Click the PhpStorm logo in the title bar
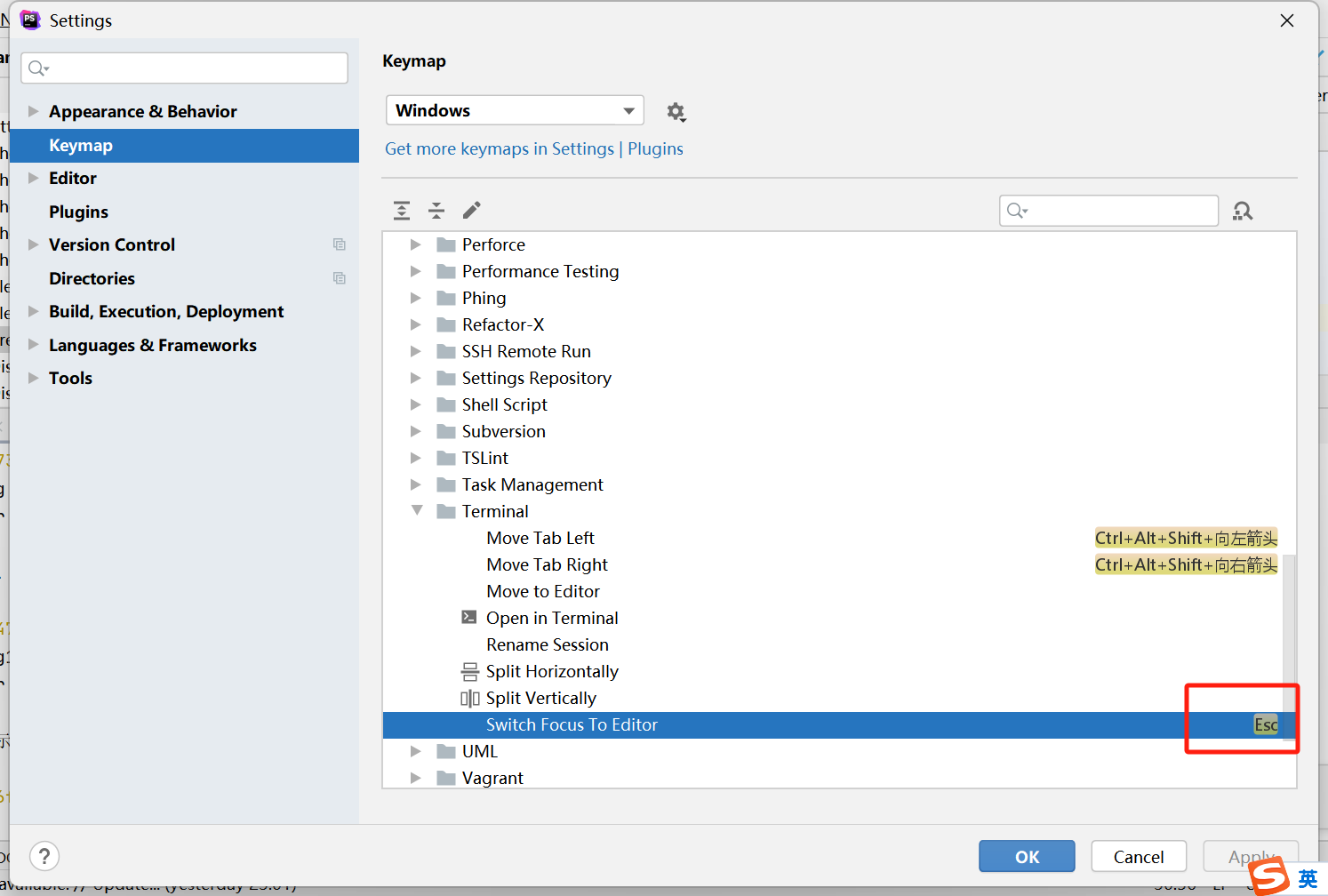Screen dimensions: 1328x896 click(30, 20)
